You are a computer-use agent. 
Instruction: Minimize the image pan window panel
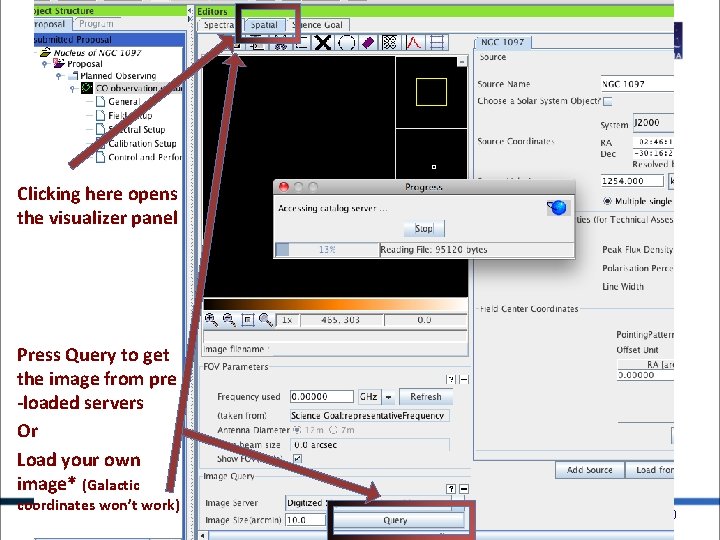(461, 62)
